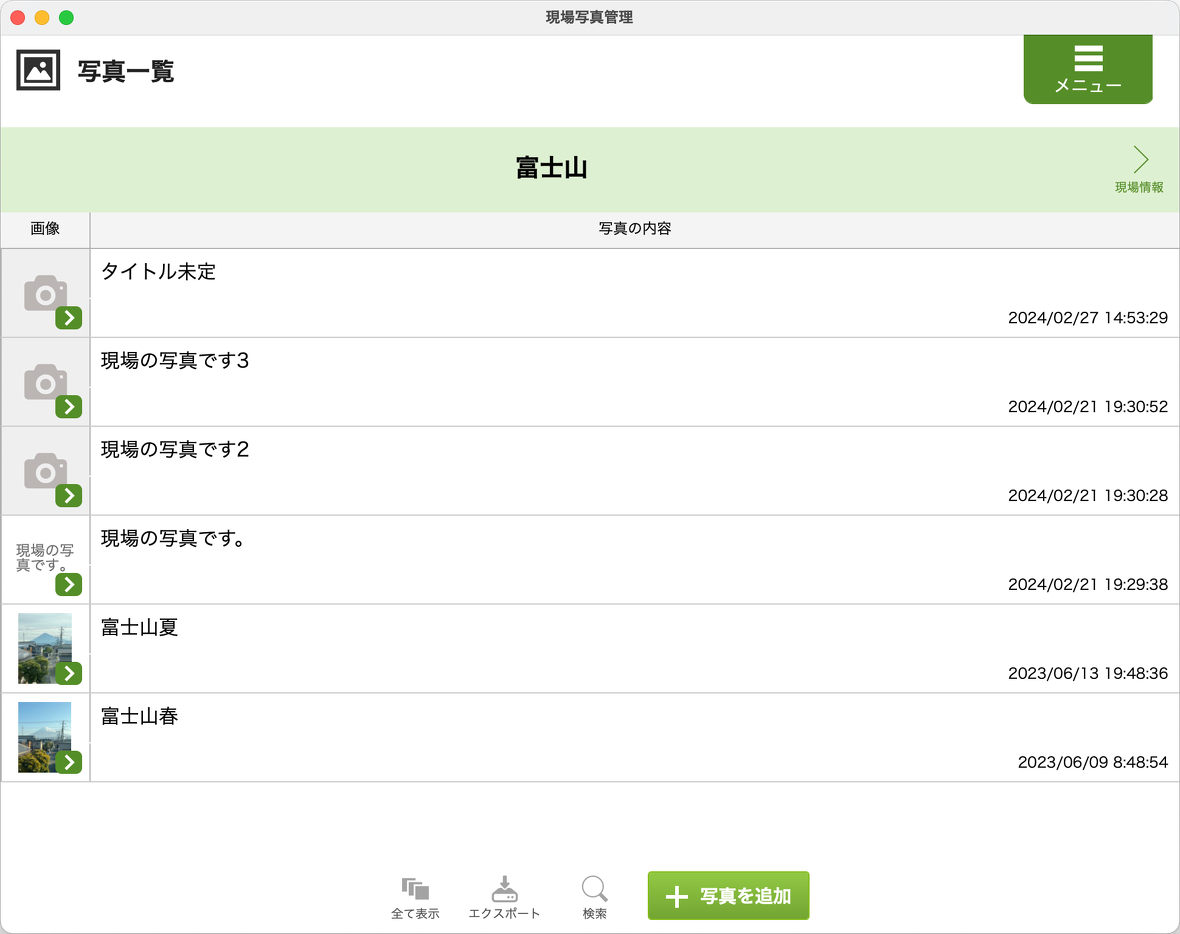Open green arrow on 富士山夏 row
This screenshot has width=1180, height=934.
69,674
